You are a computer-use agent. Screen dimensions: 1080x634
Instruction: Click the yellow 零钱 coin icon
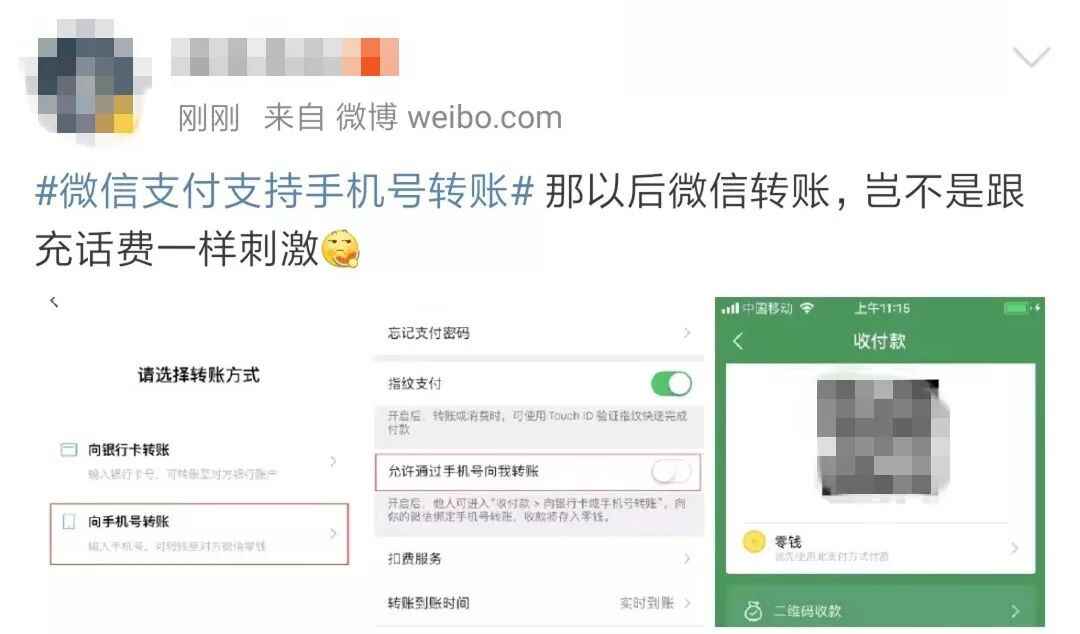(x=754, y=542)
